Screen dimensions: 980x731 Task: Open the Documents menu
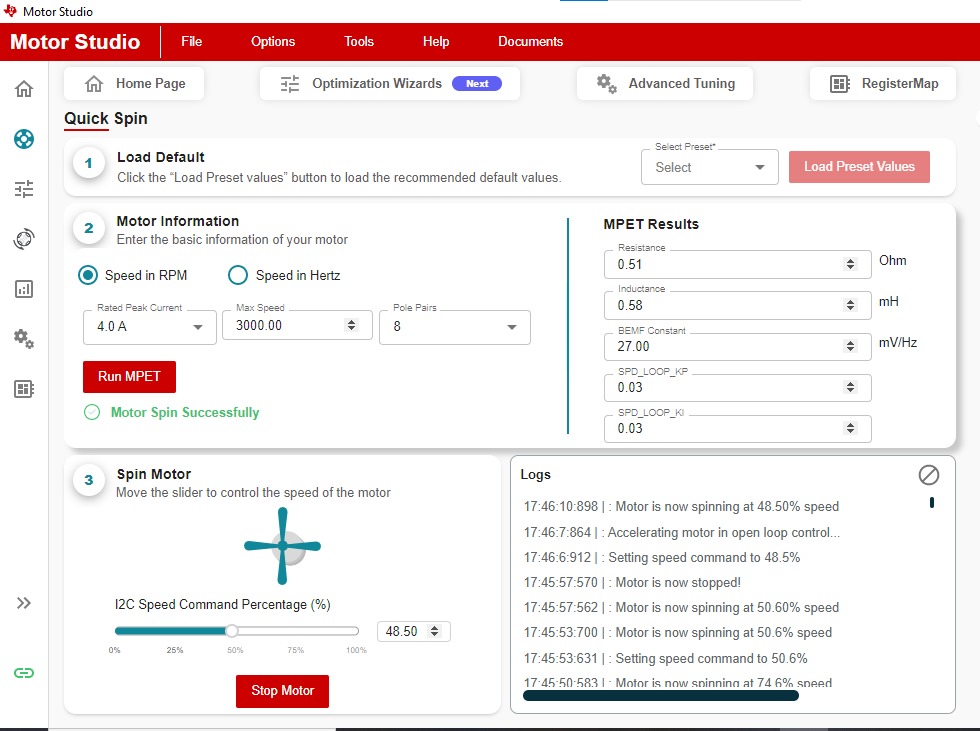click(530, 41)
